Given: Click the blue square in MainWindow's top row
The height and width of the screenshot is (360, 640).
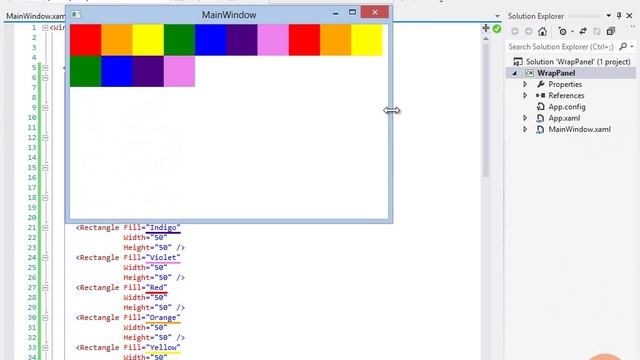Looking at the screenshot, I should pos(210,40).
